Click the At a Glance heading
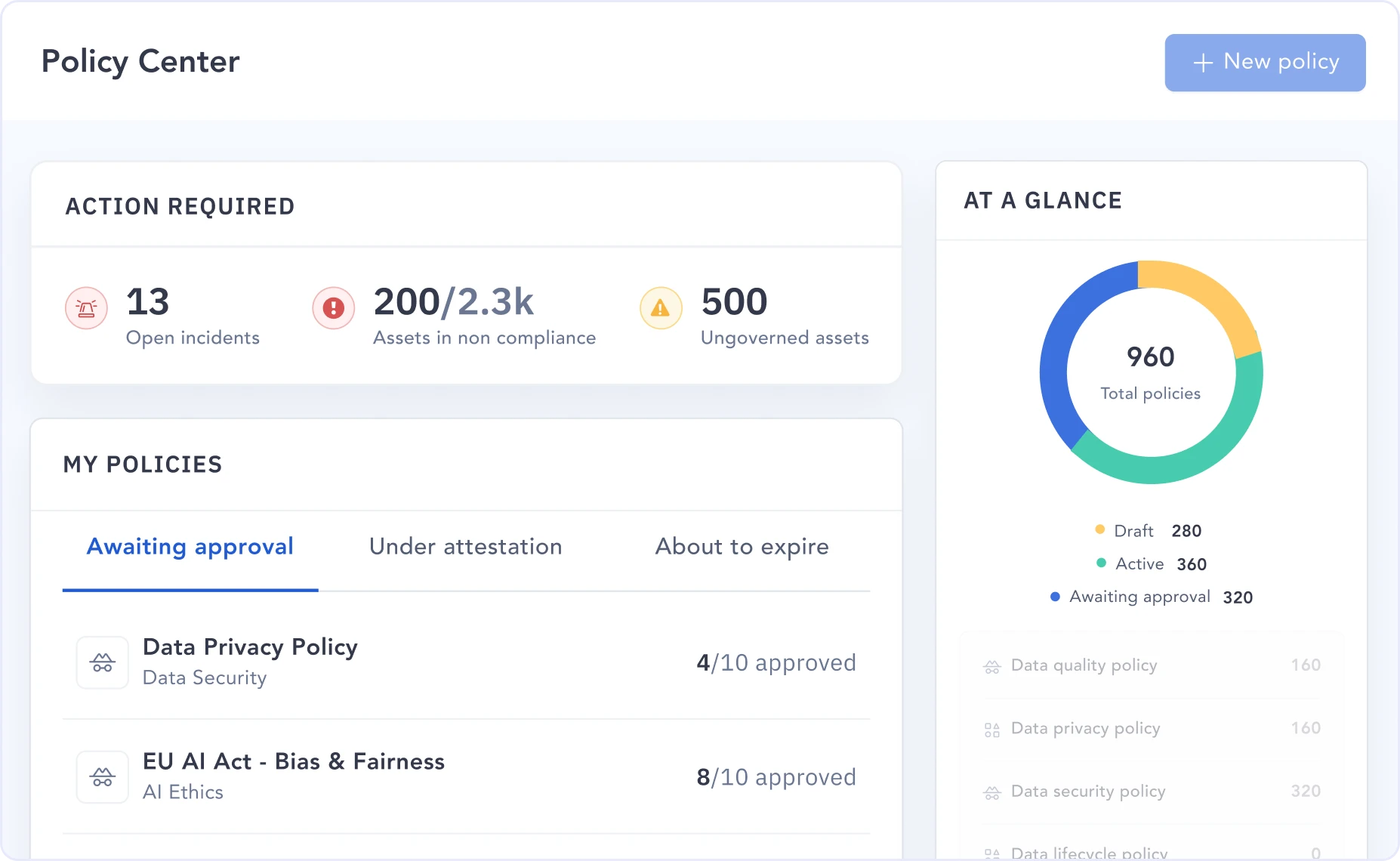1400x861 pixels. point(1043,200)
